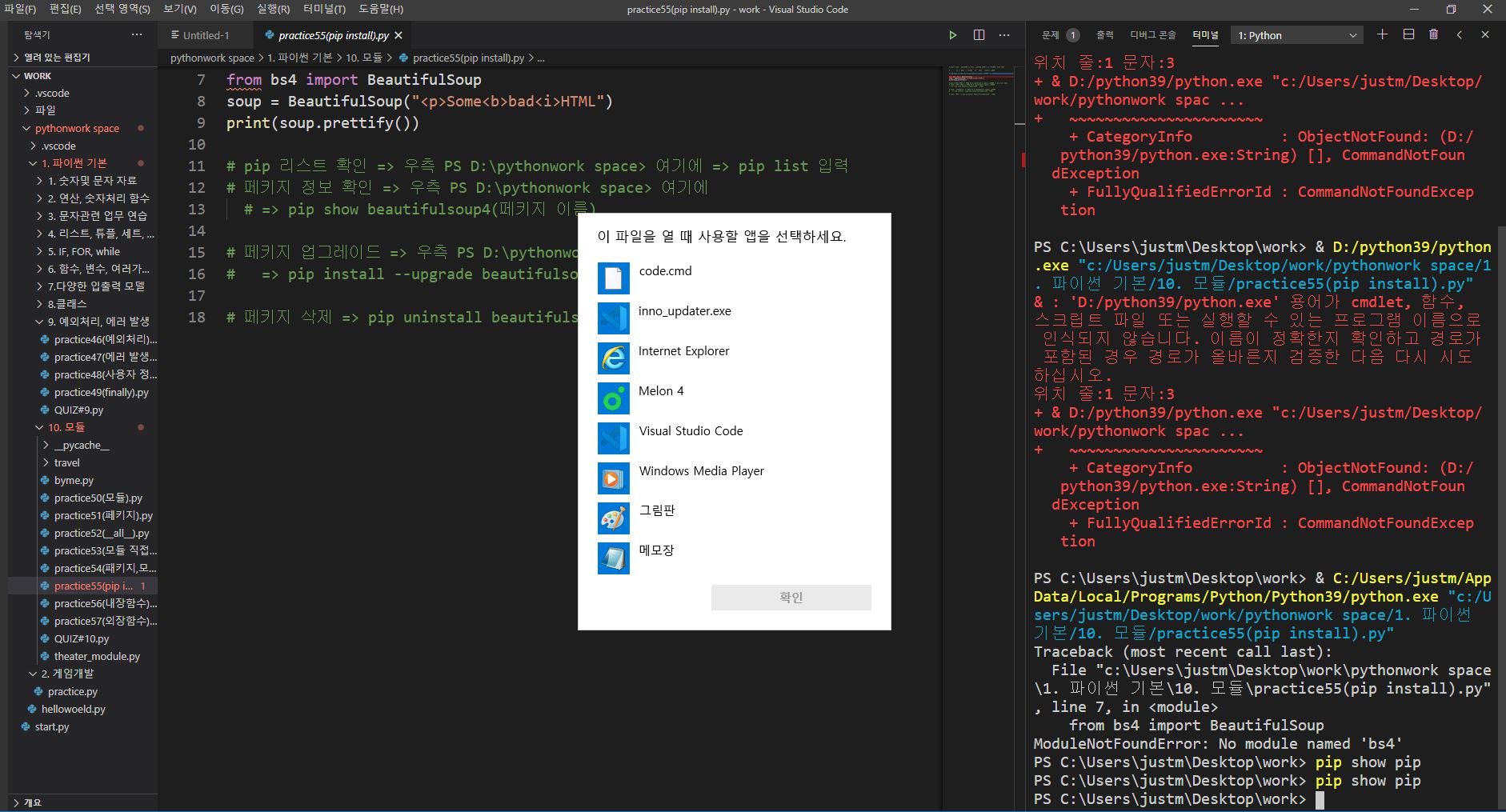Switch to the 디버그 콘솔 panel tab
Image resolution: width=1506 pixels, height=812 pixels.
pyautogui.click(x=1152, y=35)
